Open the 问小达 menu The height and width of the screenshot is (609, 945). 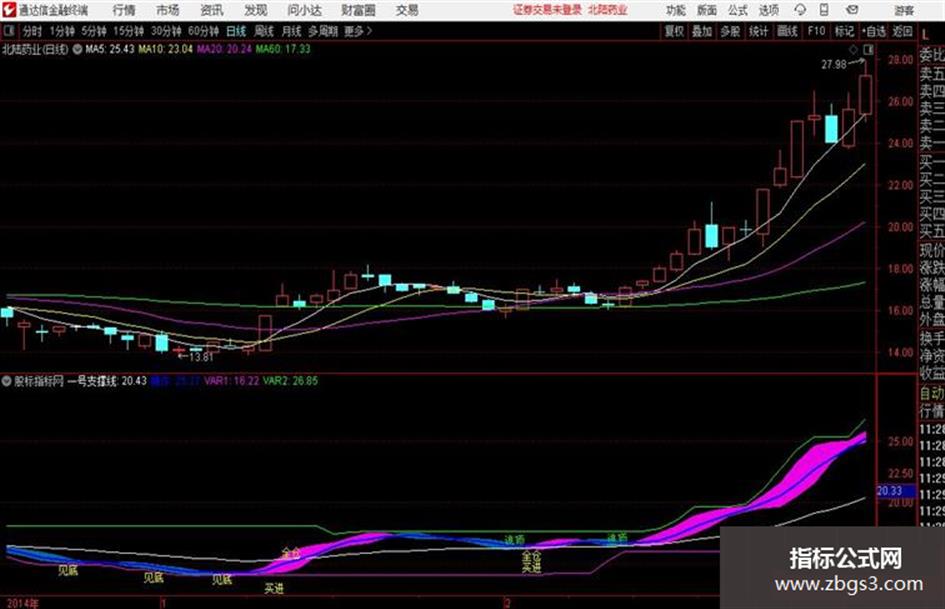304,10
